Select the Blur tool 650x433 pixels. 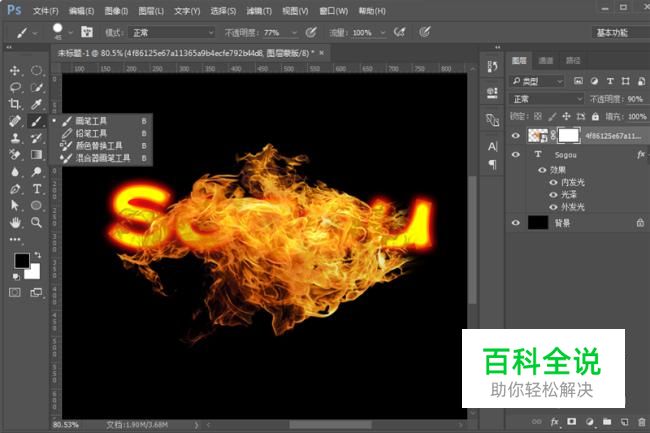coord(15,172)
